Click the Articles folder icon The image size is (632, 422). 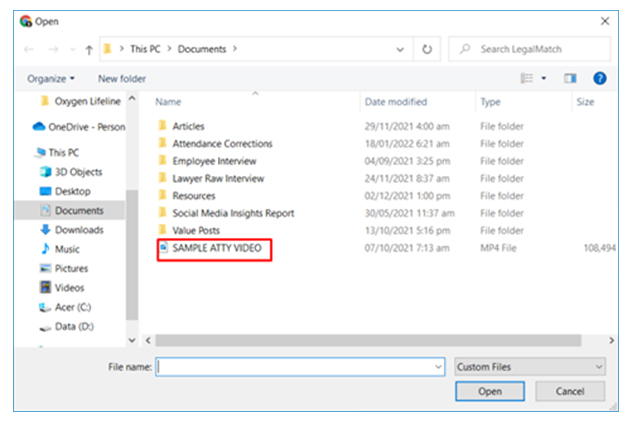pyautogui.click(x=162, y=125)
